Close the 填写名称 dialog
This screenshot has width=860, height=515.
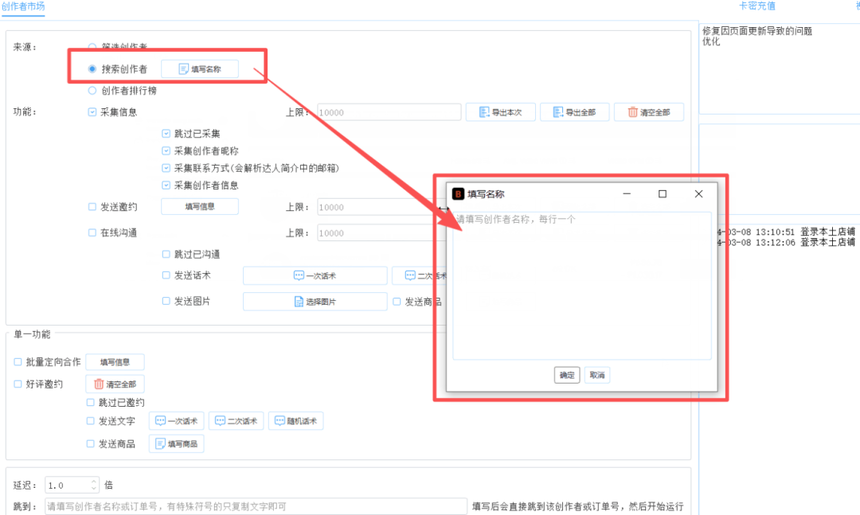(x=699, y=194)
